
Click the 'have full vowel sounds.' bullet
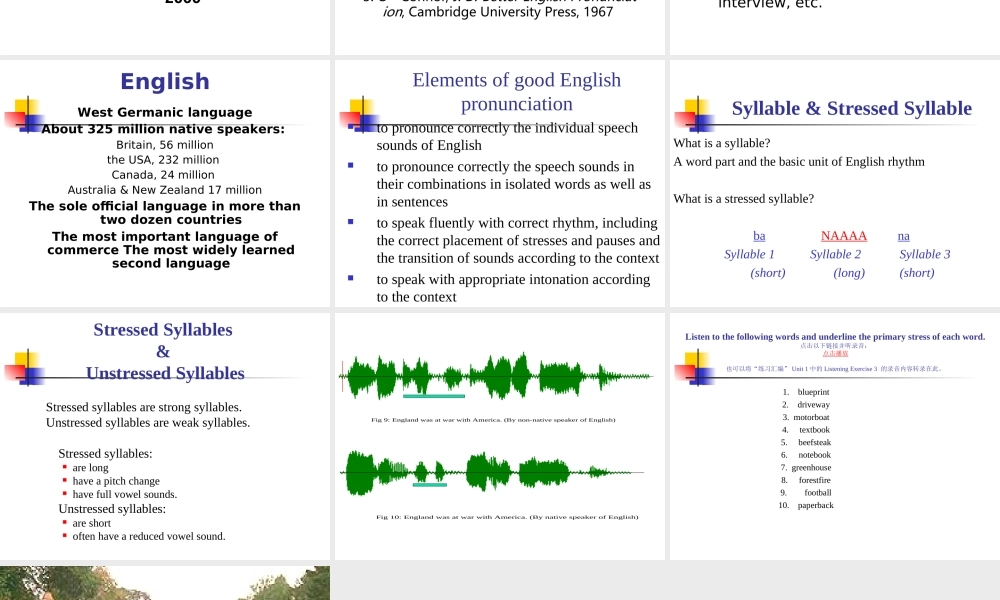(125, 494)
